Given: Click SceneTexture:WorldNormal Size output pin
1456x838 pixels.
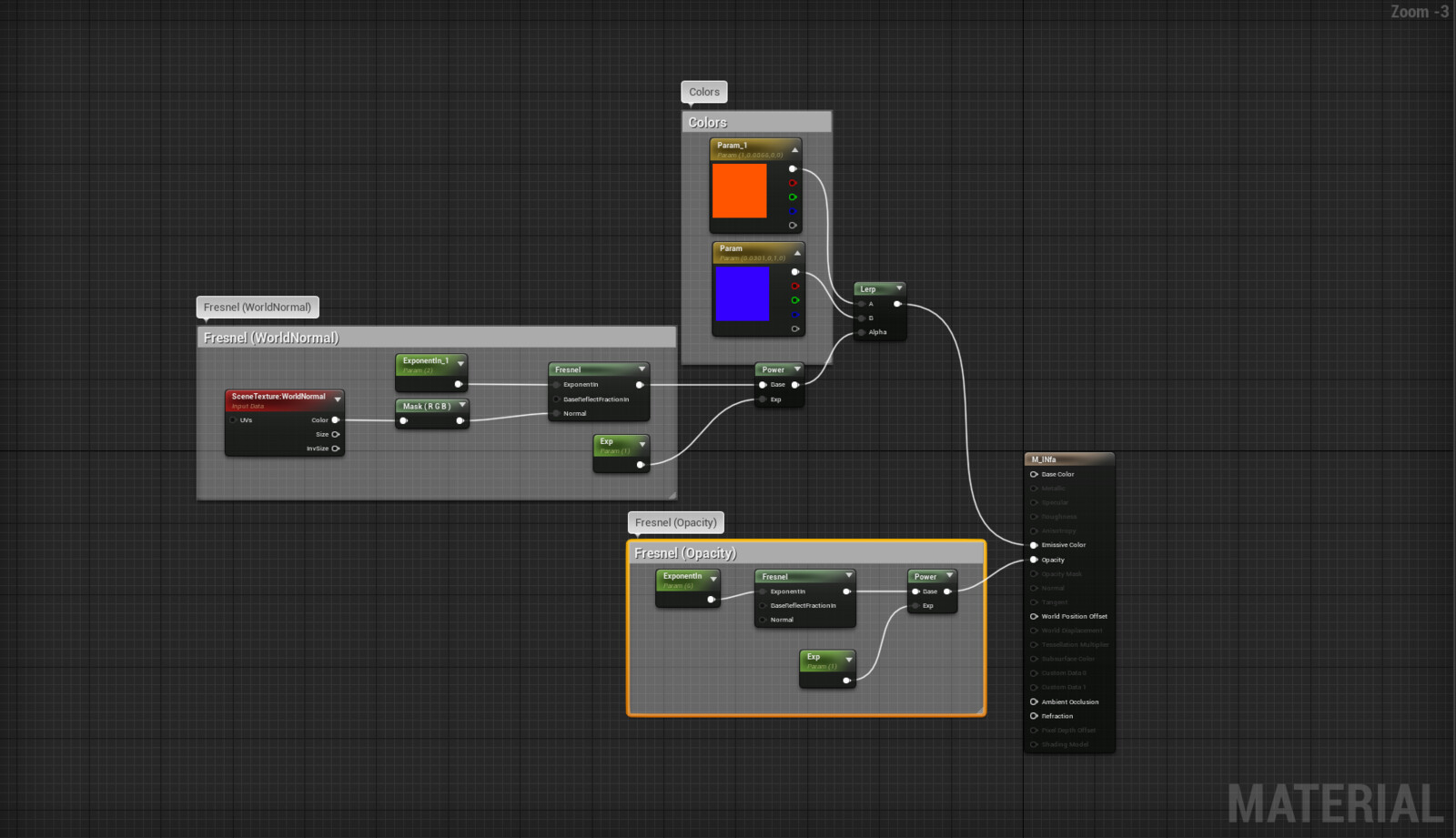Looking at the screenshot, I should click(x=335, y=434).
